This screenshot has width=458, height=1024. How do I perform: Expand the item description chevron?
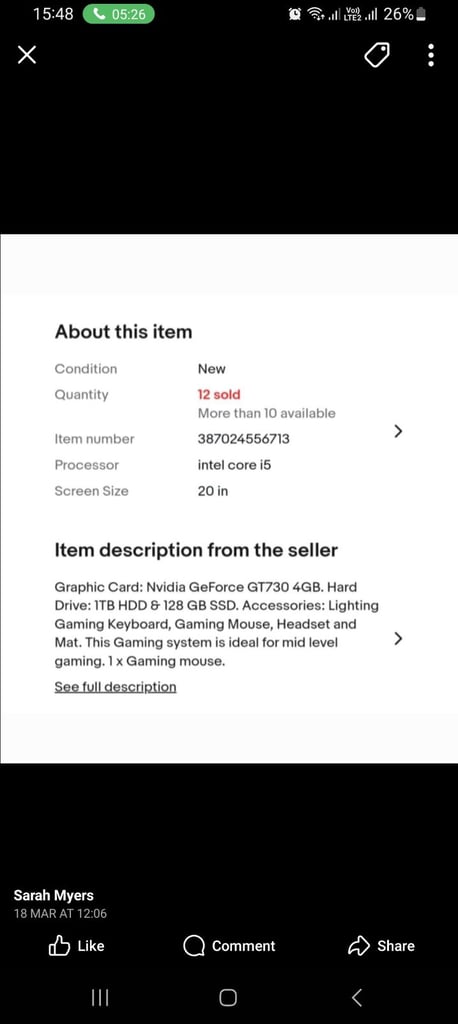pos(399,638)
